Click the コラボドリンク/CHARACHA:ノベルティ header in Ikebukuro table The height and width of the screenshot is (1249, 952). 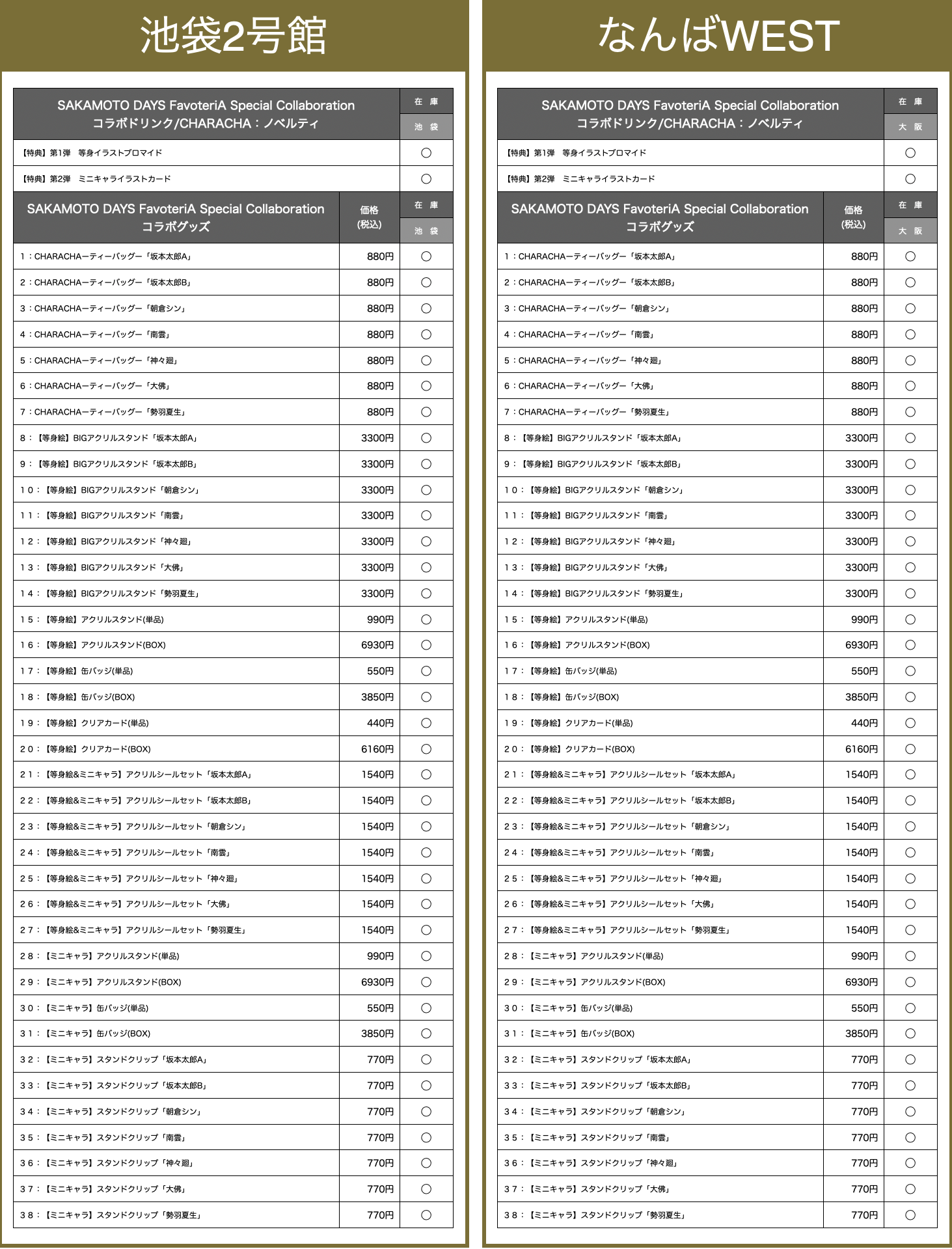click(x=206, y=114)
